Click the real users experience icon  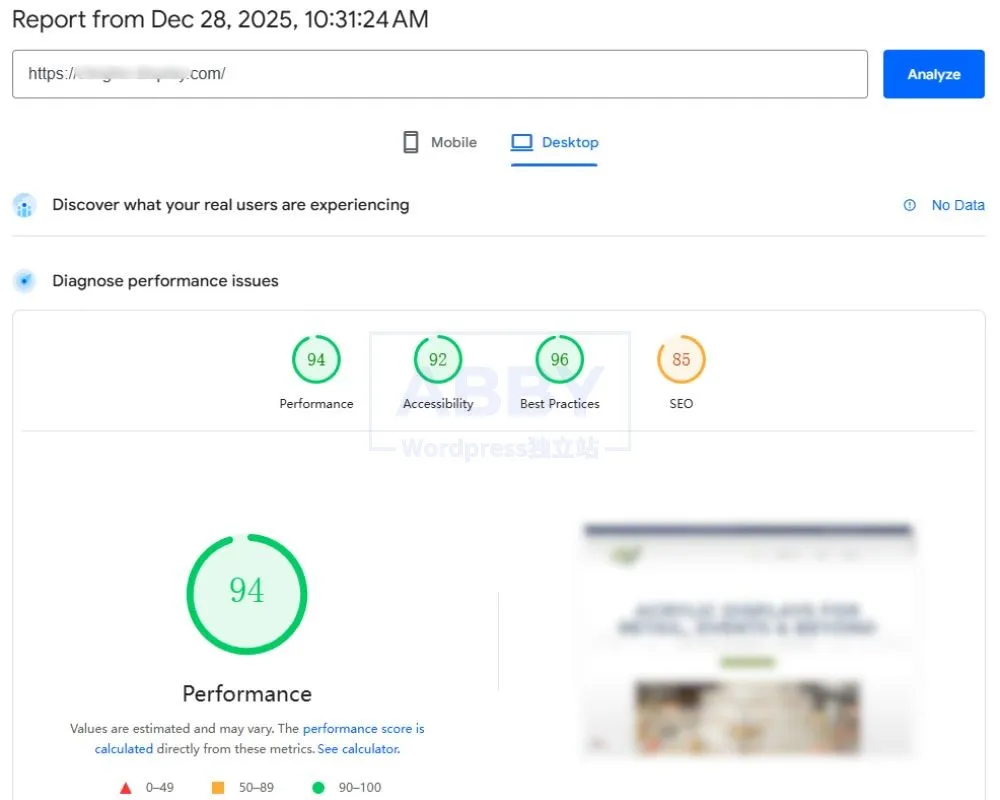point(25,206)
